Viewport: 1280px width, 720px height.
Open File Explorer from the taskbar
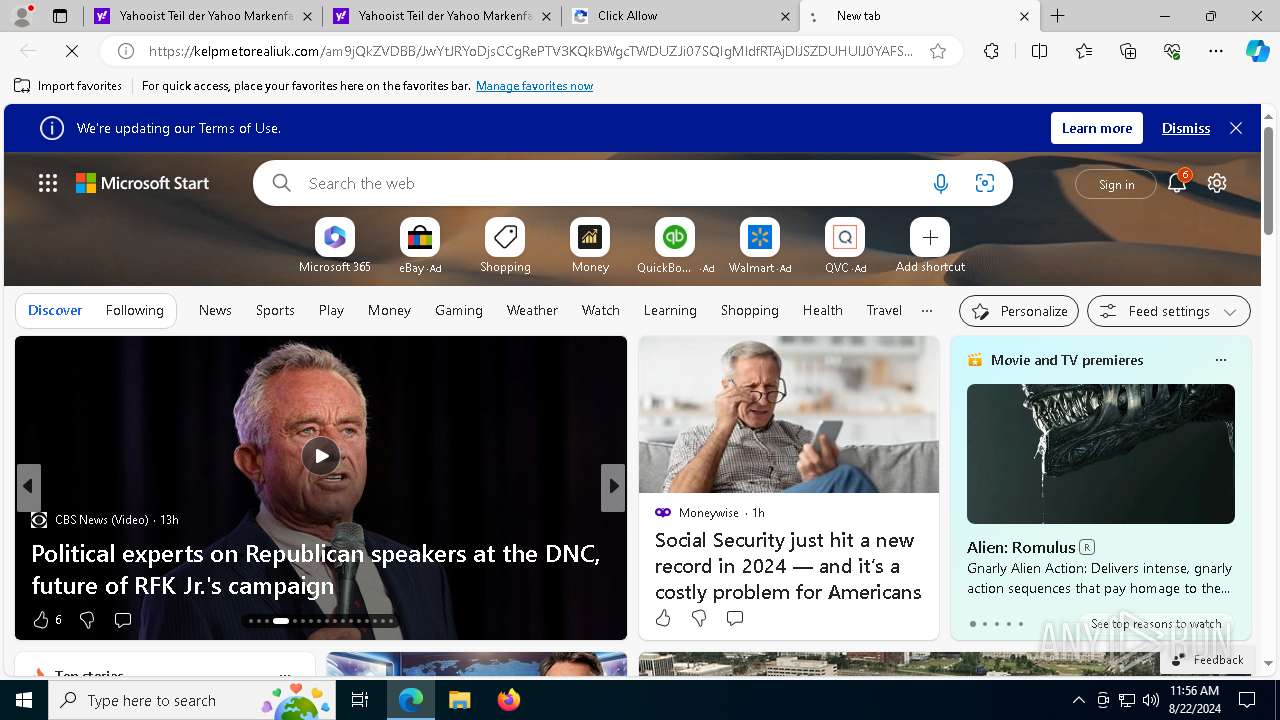pos(459,700)
